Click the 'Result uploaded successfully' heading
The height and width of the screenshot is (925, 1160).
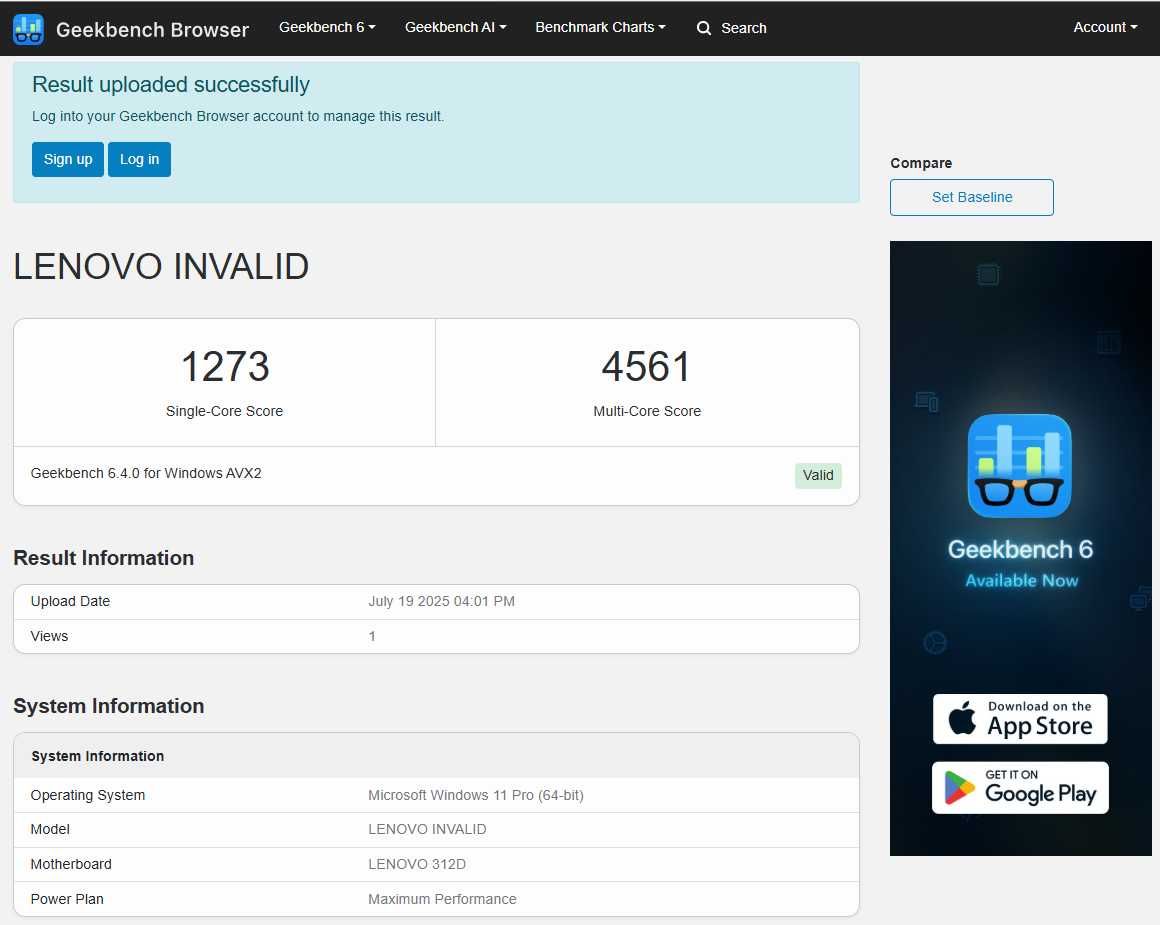point(171,85)
